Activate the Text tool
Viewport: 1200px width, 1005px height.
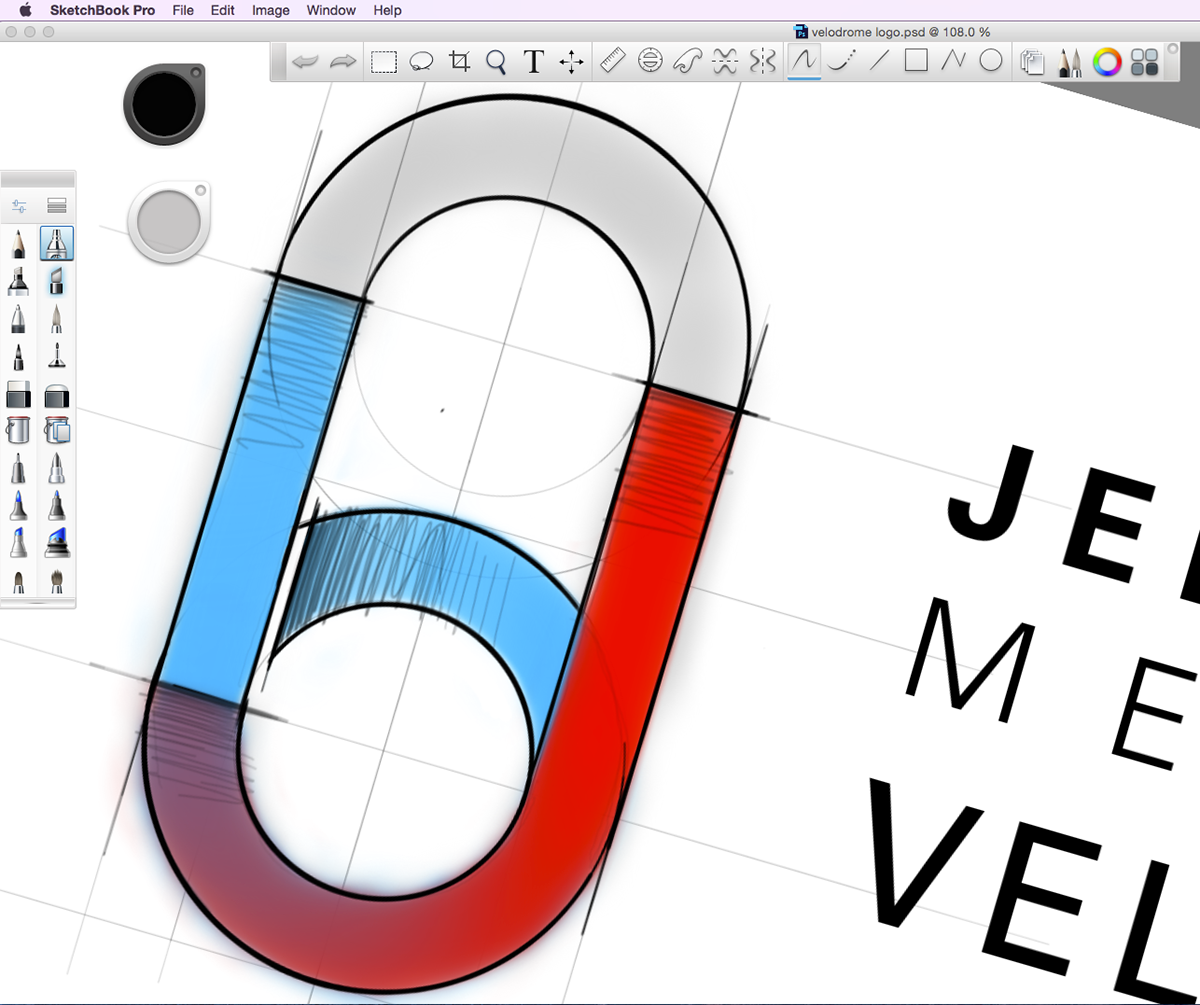534,61
